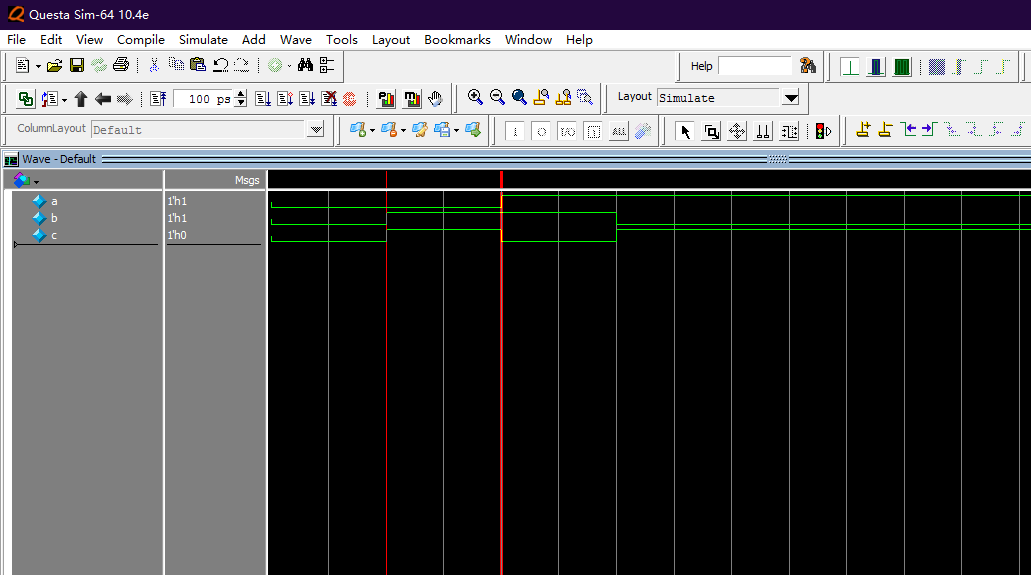1031x575 pixels.
Task: Select the Two cursor mode tool
Action: click(x=763, y=132)
